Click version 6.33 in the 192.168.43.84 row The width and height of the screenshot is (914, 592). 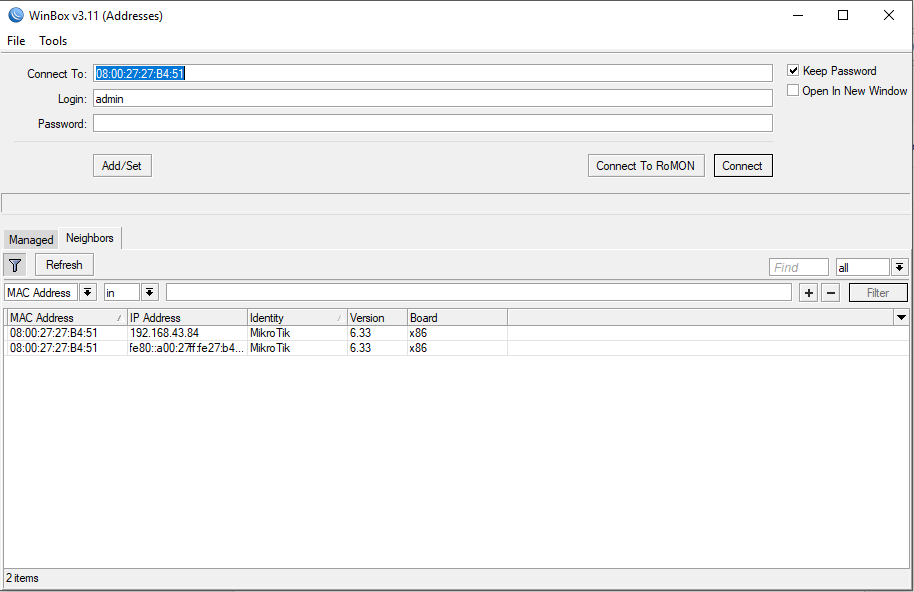pos(360,333)
